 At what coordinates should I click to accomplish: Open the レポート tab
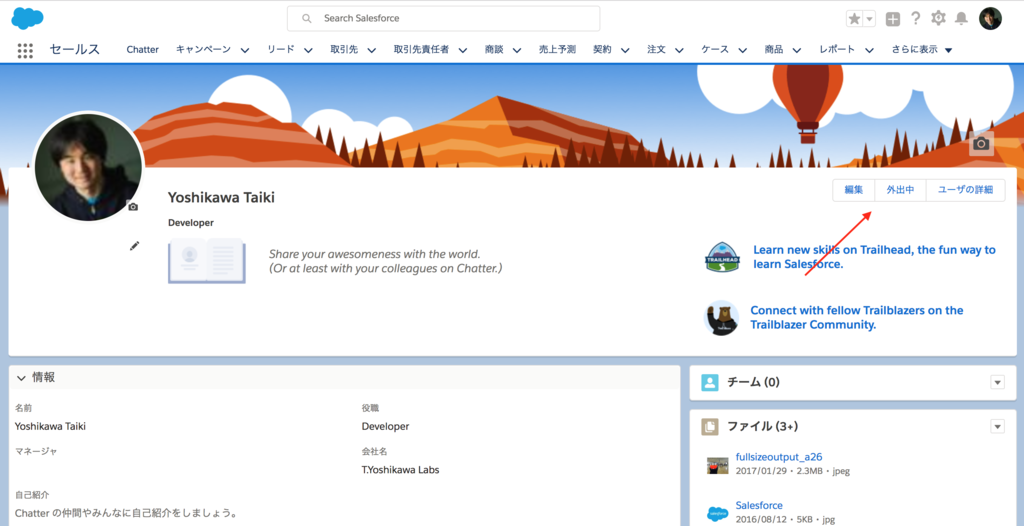(837, 50)
